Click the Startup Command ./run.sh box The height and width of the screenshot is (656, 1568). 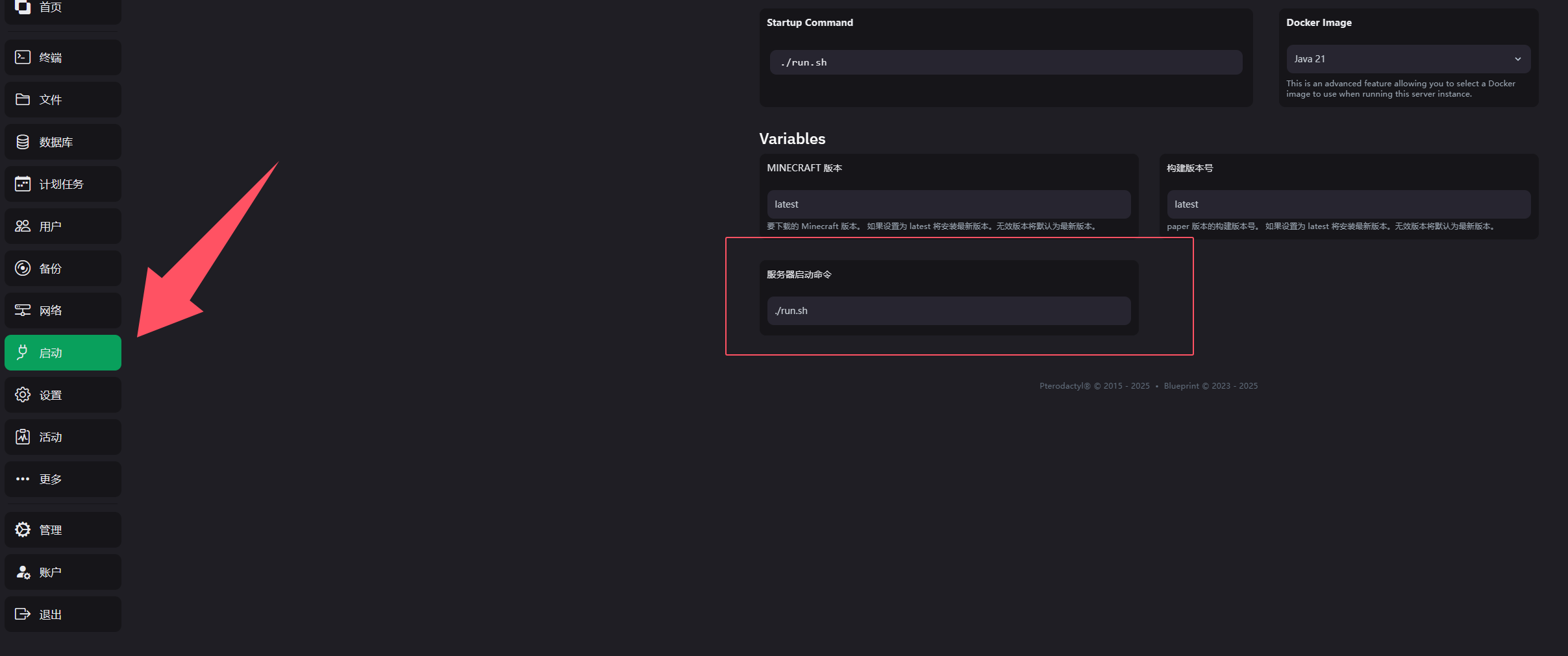[x=1006, y=62]
